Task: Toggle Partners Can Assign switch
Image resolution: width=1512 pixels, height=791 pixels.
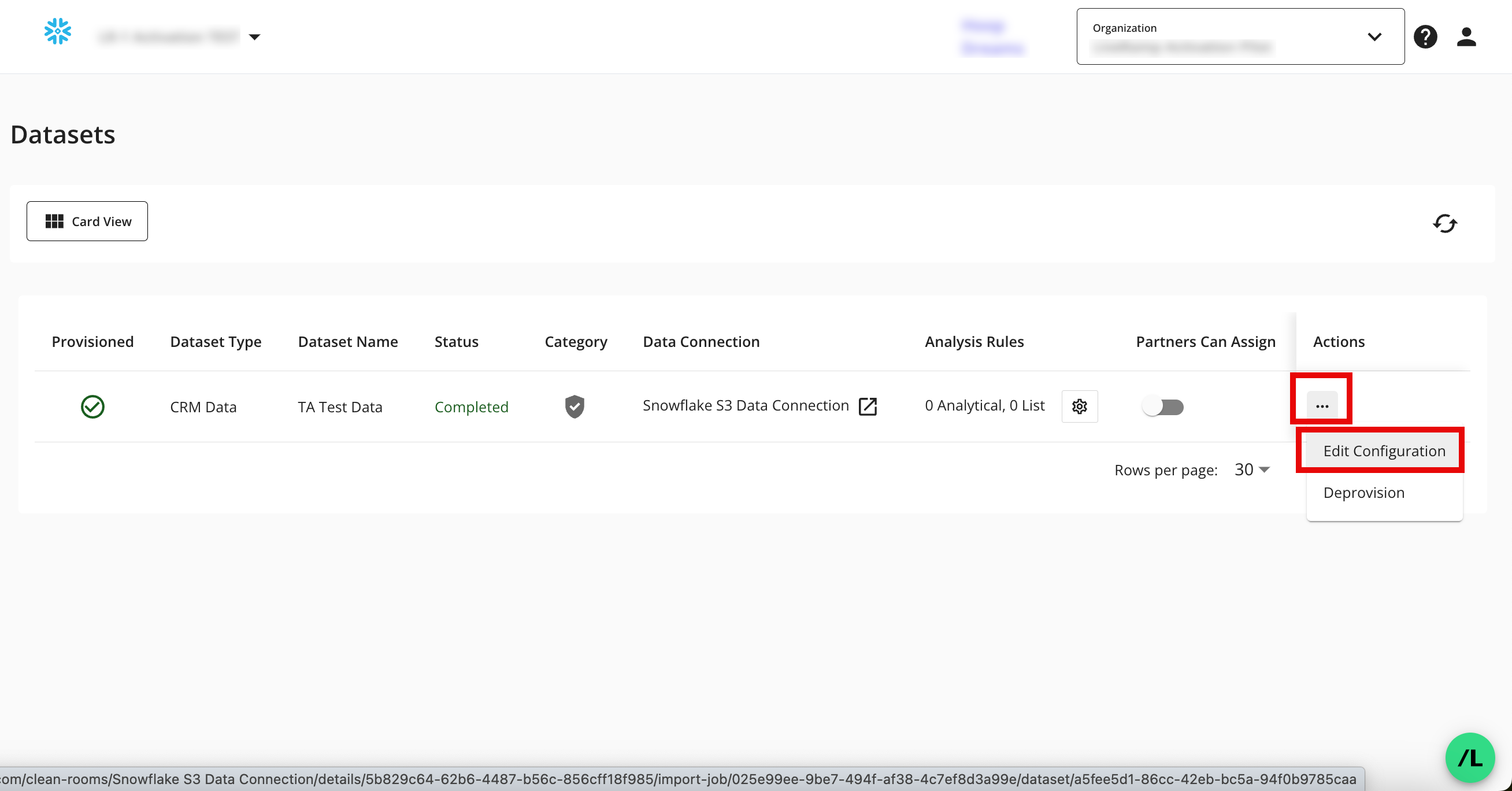Action: [x=1163, y=406]
